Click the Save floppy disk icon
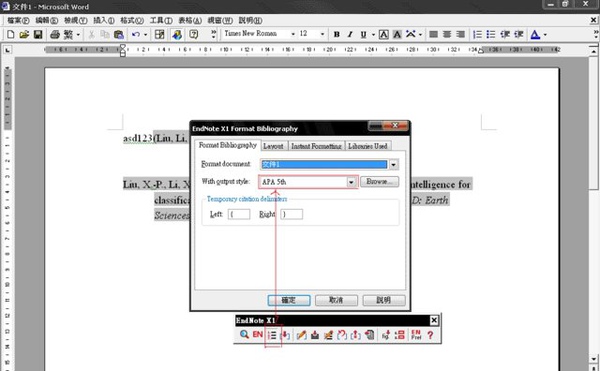The width and height of the screenshot is (600, 371). click(x=38, y=34)
